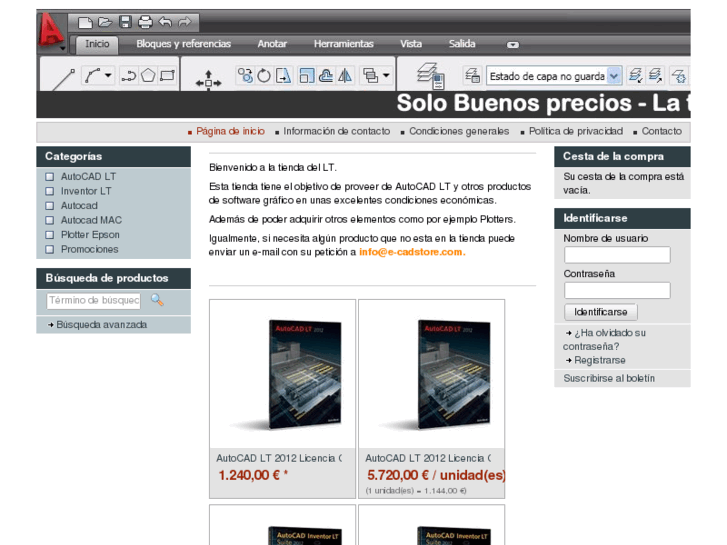
Task: Open the Layer Properties manager icon
Action: click(x=431, y=76)
